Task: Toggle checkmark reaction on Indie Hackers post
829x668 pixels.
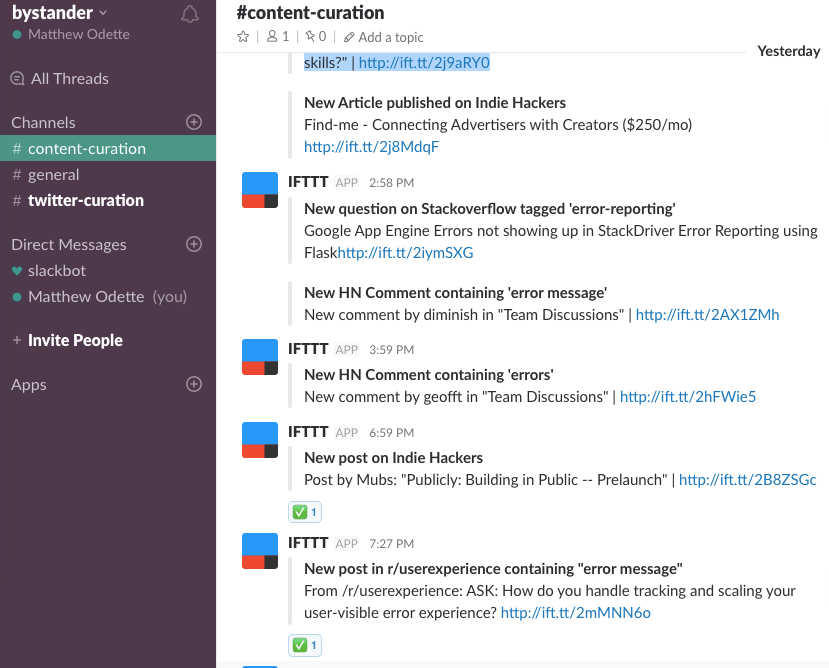Action: tap(304, 512)
